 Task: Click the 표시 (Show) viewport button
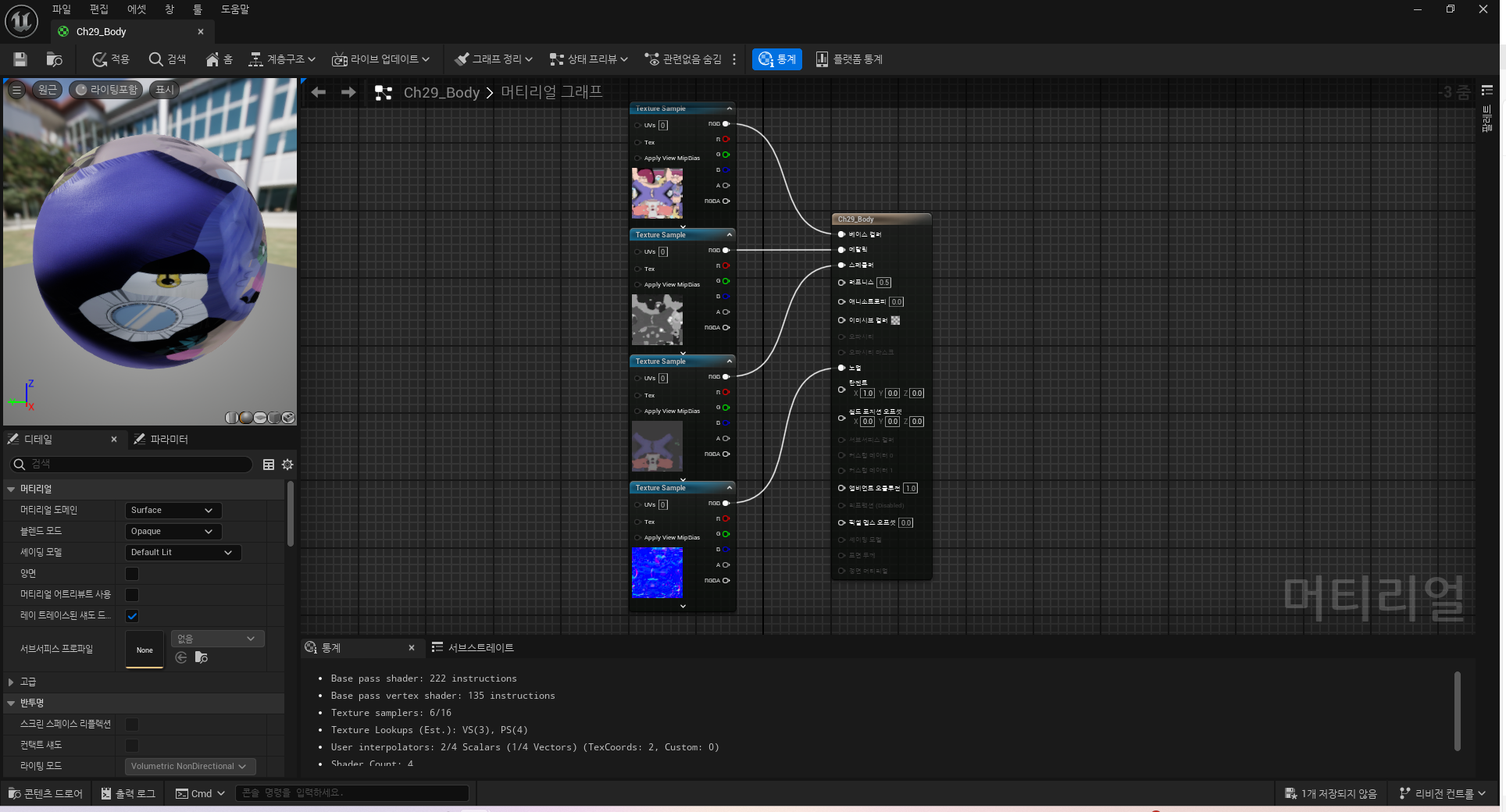(x=164, y=90)
